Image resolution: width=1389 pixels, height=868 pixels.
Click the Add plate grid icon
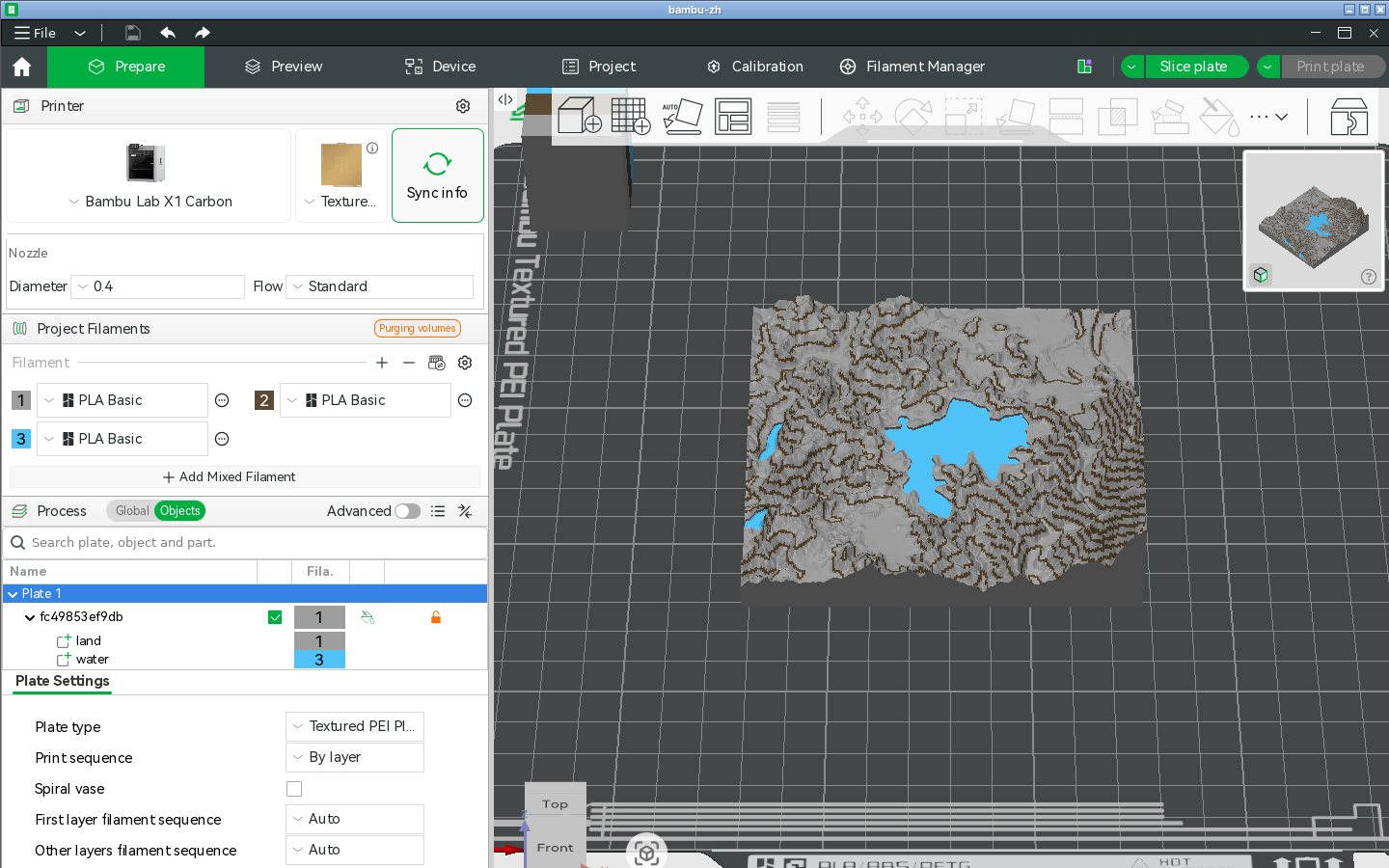[x=631, y=117]
